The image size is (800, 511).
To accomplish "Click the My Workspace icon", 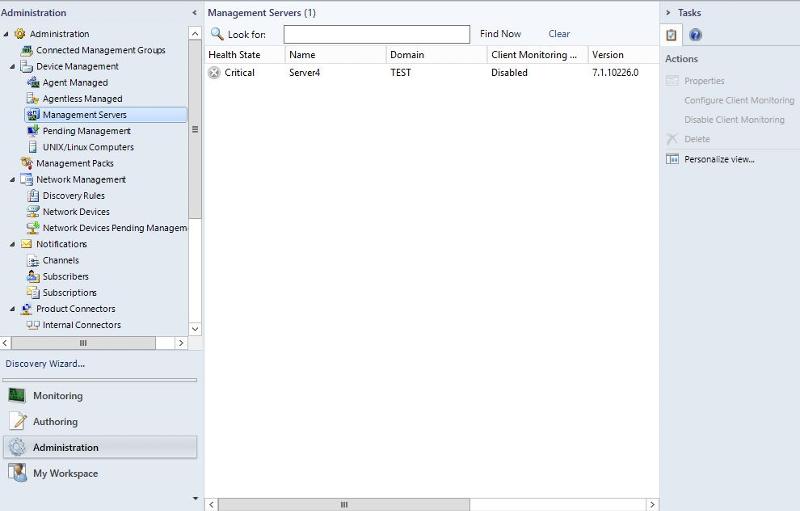I will click(x=17, y=473).
